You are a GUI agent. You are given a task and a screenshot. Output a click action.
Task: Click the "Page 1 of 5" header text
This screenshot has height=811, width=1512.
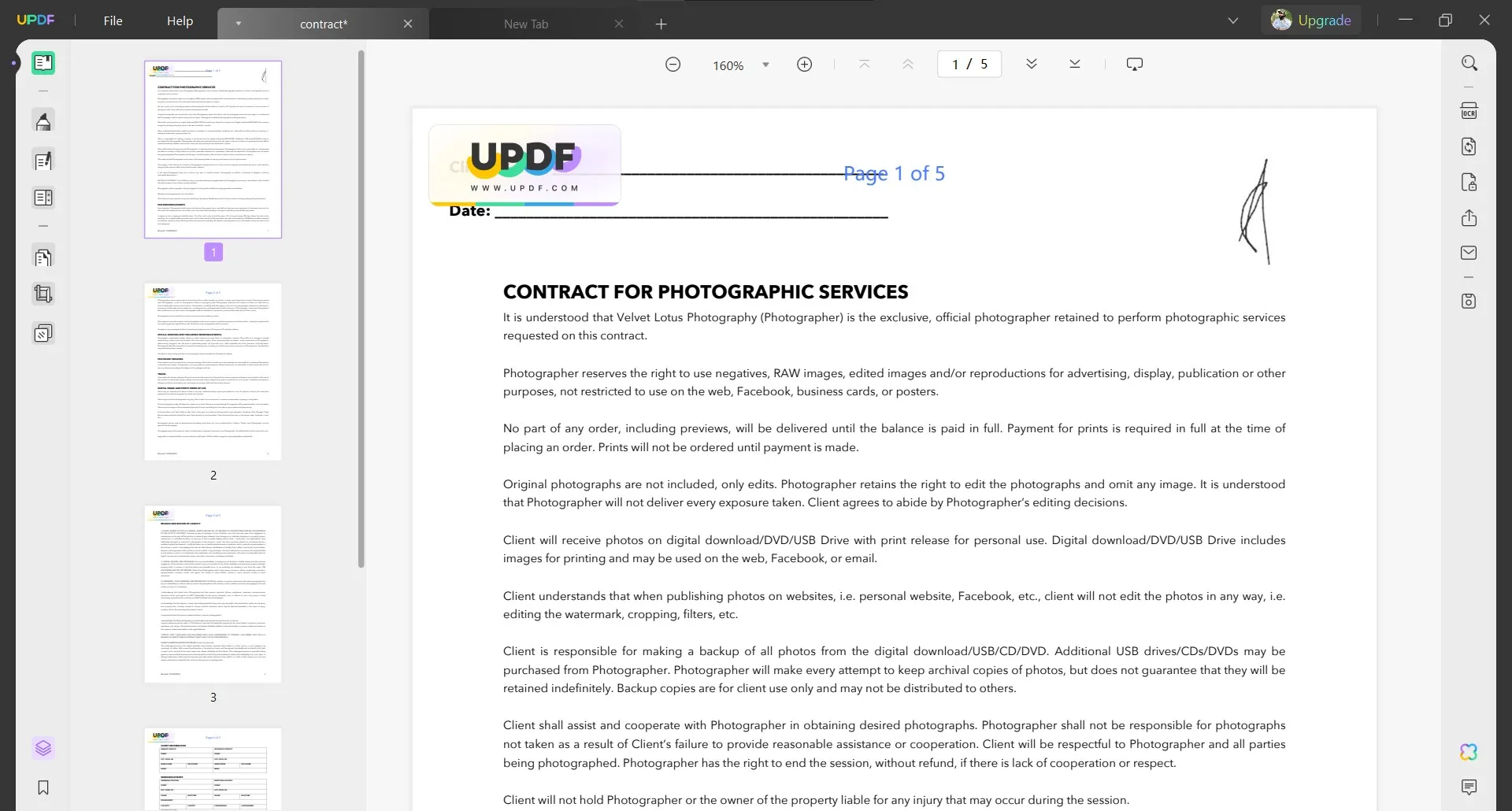point(894,174)
